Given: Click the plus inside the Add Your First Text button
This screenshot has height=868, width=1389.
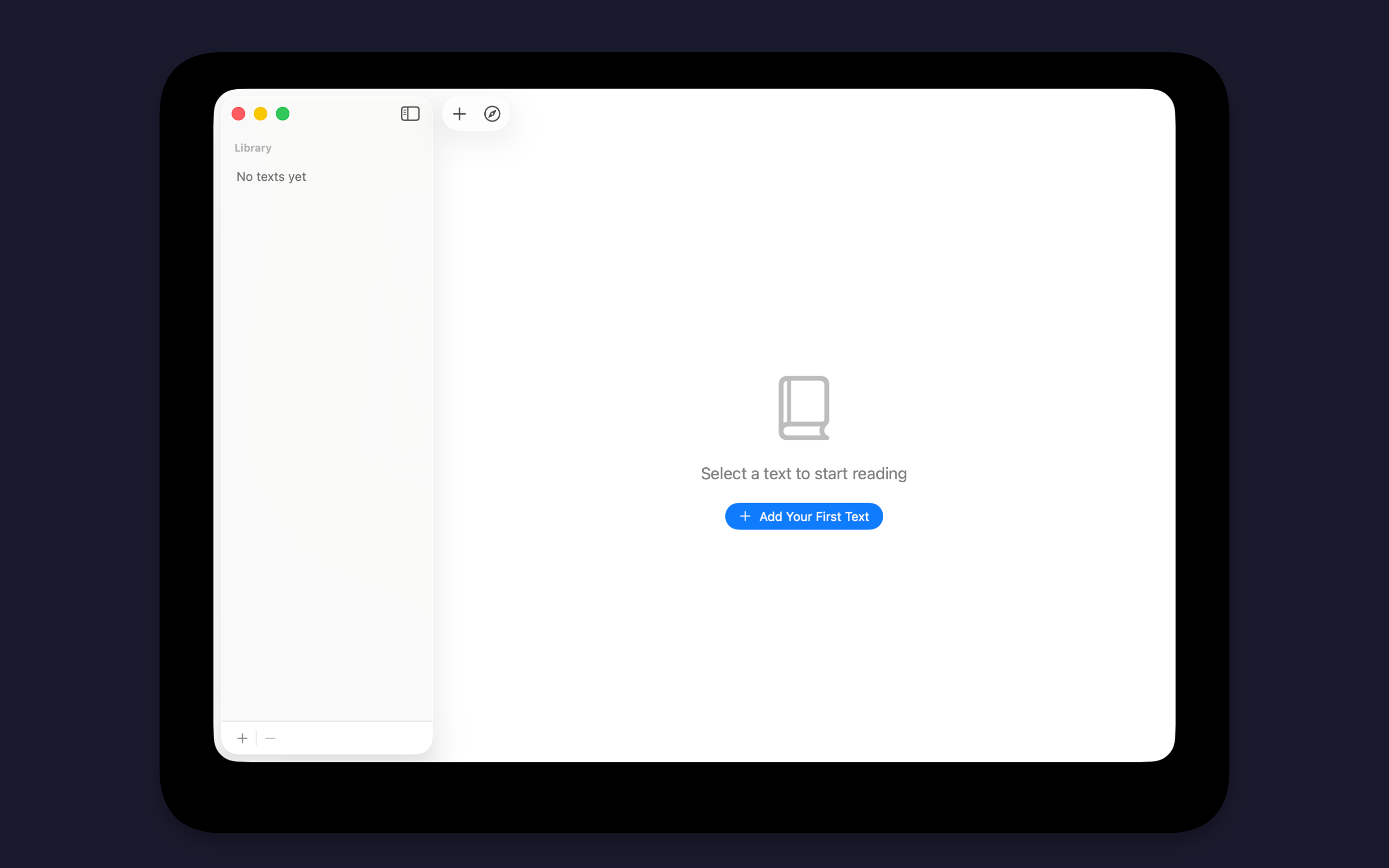Looking at the screenshot, I should tap(745, 516).
